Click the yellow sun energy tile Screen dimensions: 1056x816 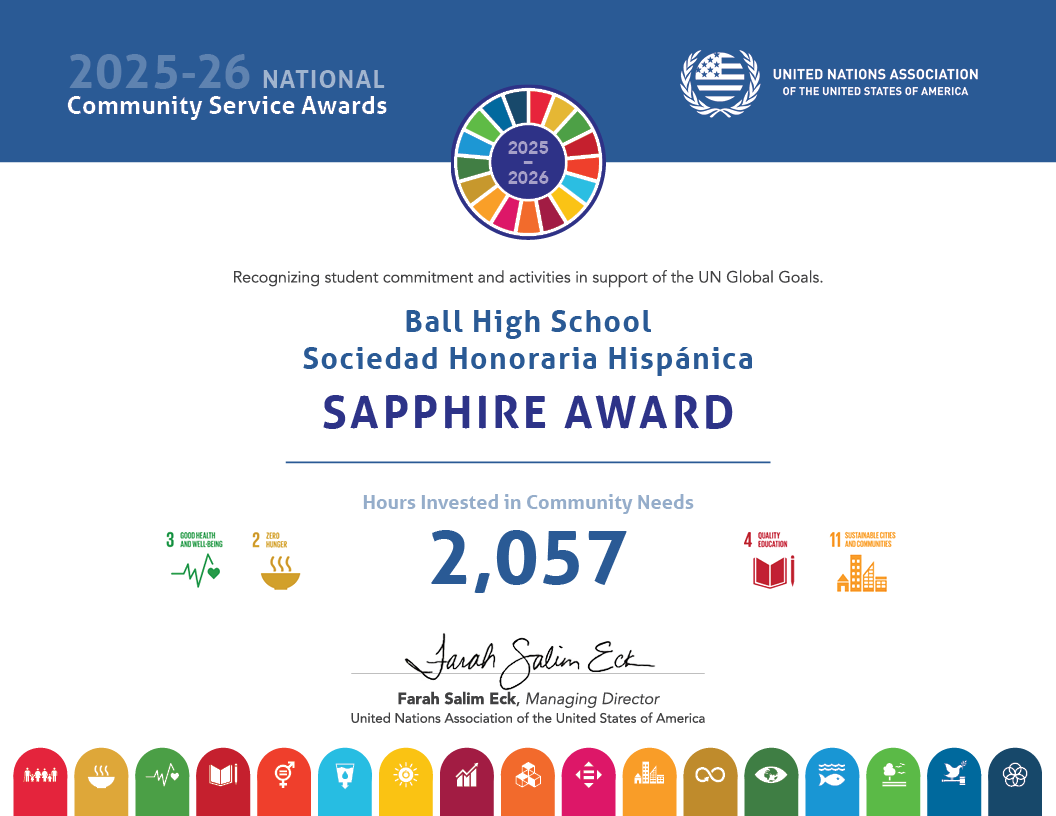406,782
